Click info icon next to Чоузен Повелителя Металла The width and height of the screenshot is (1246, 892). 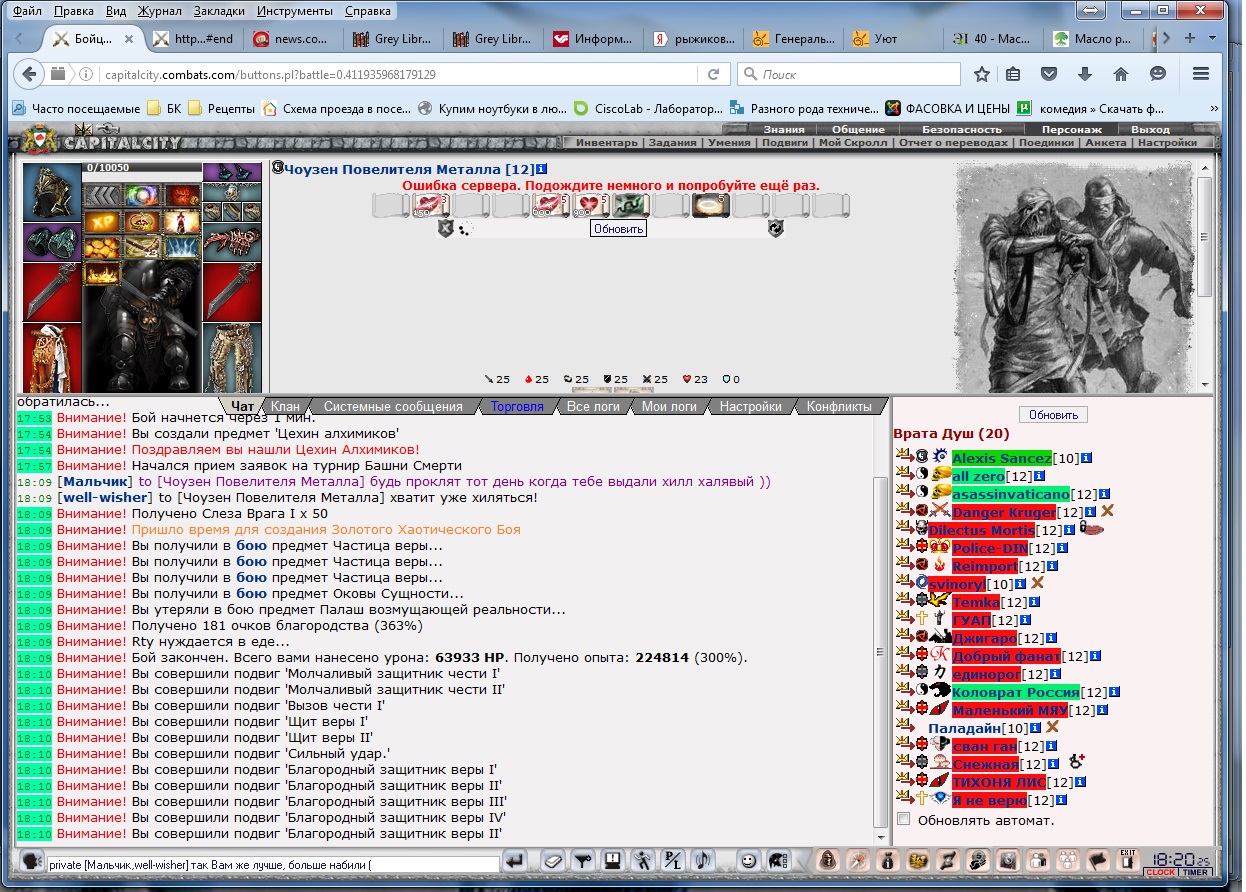543,169
